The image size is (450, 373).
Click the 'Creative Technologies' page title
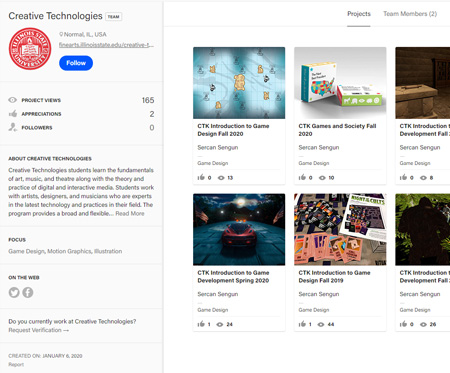point(55,16)
